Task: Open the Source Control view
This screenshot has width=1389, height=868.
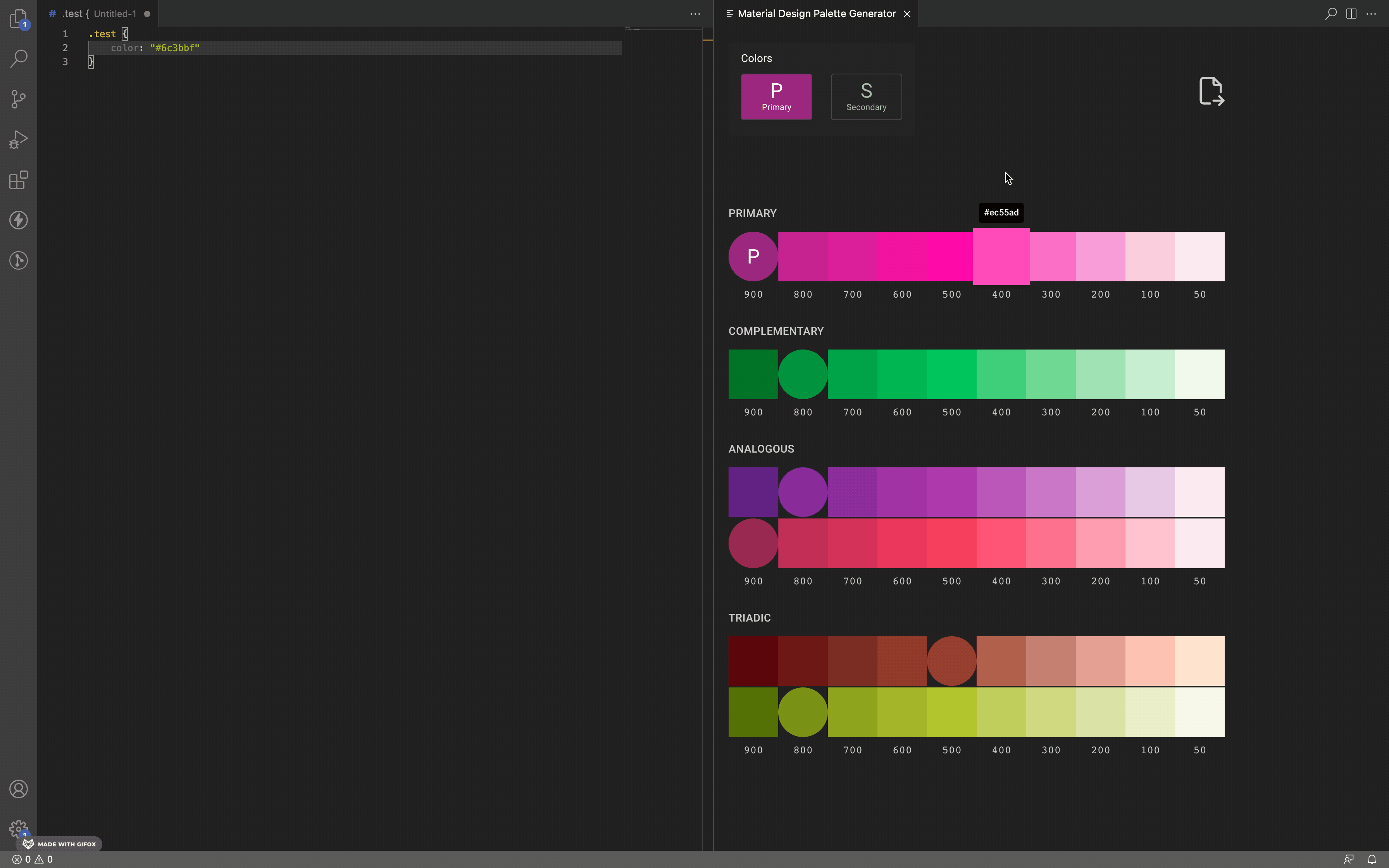Action: [18, 99]
